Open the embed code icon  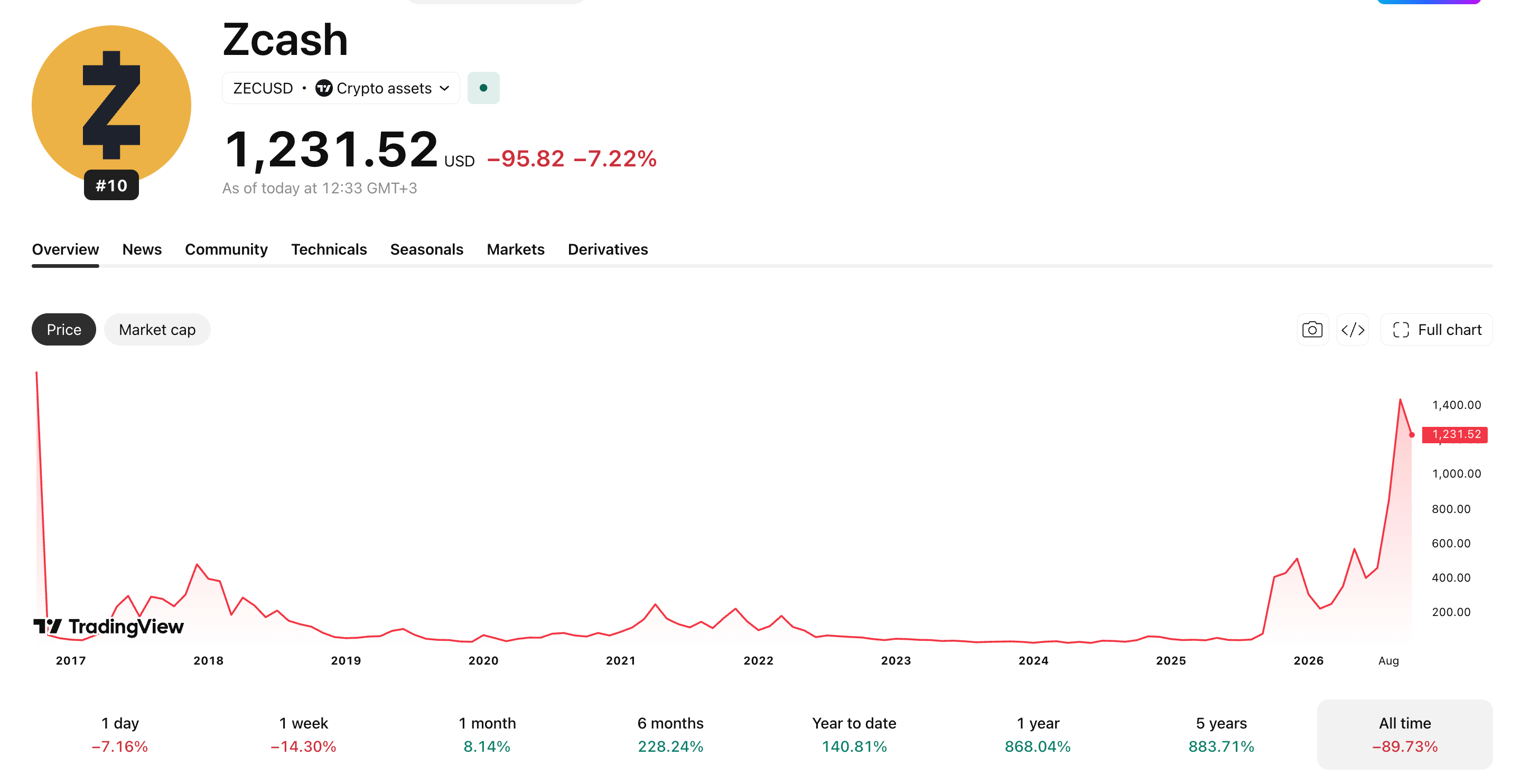point(1352,330)
